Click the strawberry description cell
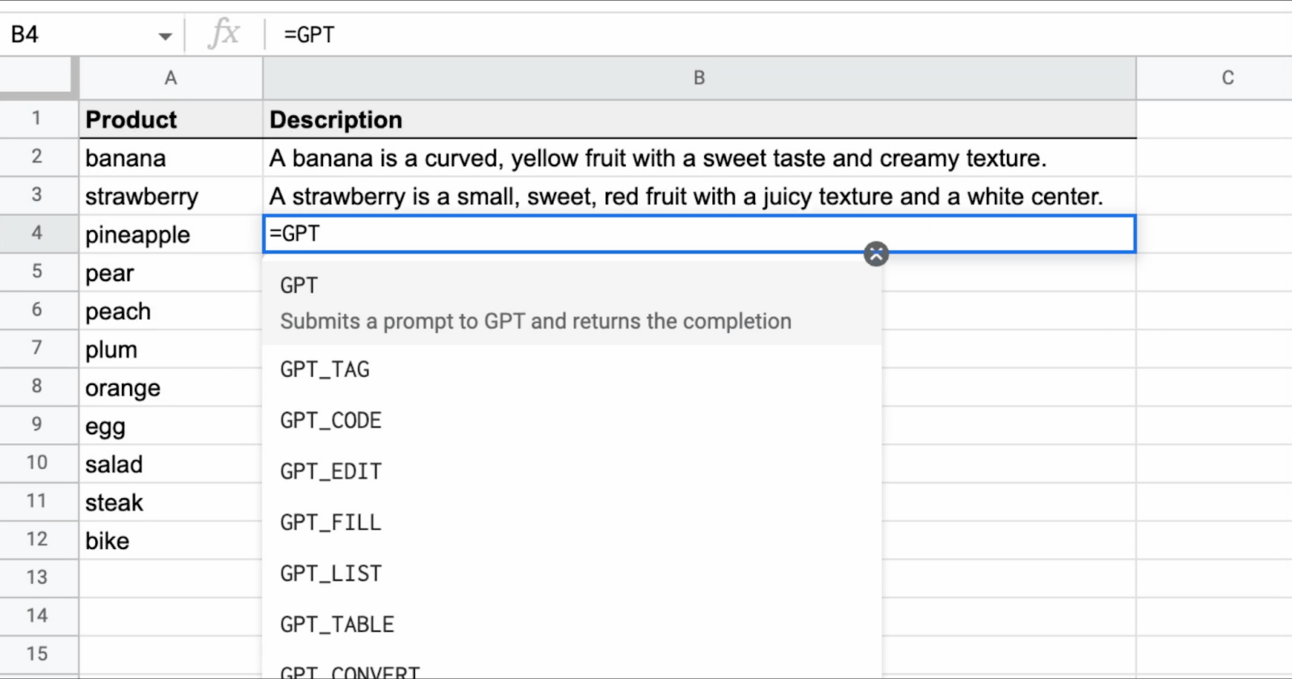 [x=698, y=197]
